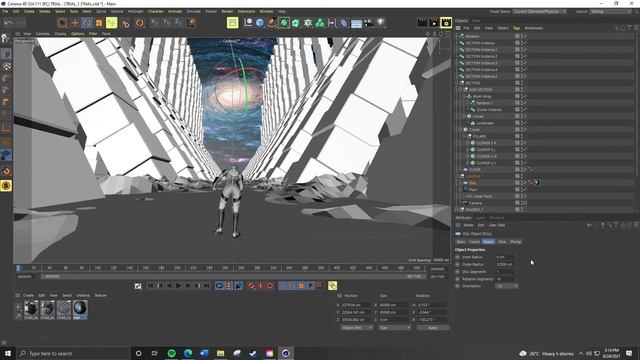640x360 pixels.
Task: Lock the X axis toggle
Action: (x=155, y=23)
